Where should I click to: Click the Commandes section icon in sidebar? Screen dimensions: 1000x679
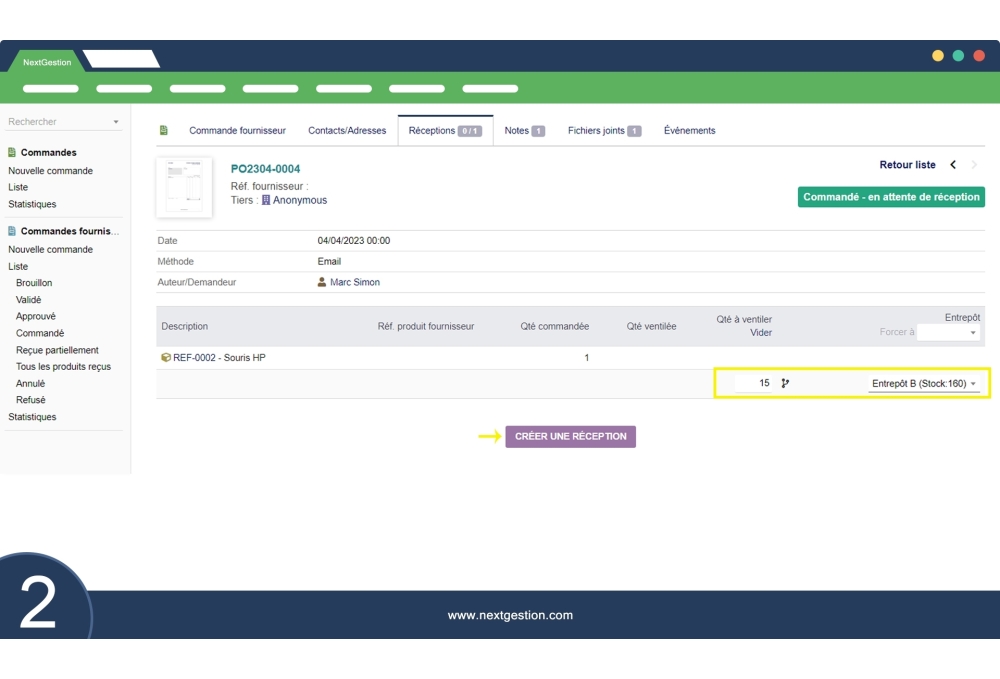(12, 153)
